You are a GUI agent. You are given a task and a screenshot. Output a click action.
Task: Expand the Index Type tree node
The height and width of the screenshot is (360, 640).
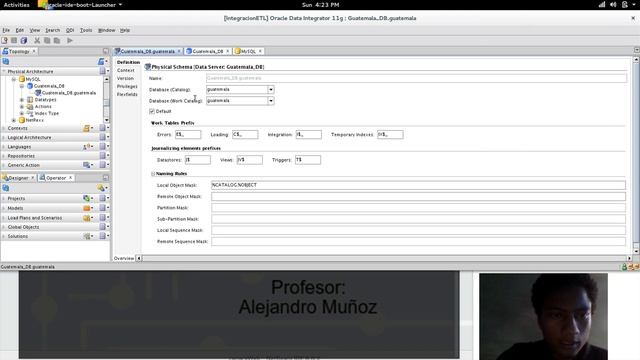22,113
